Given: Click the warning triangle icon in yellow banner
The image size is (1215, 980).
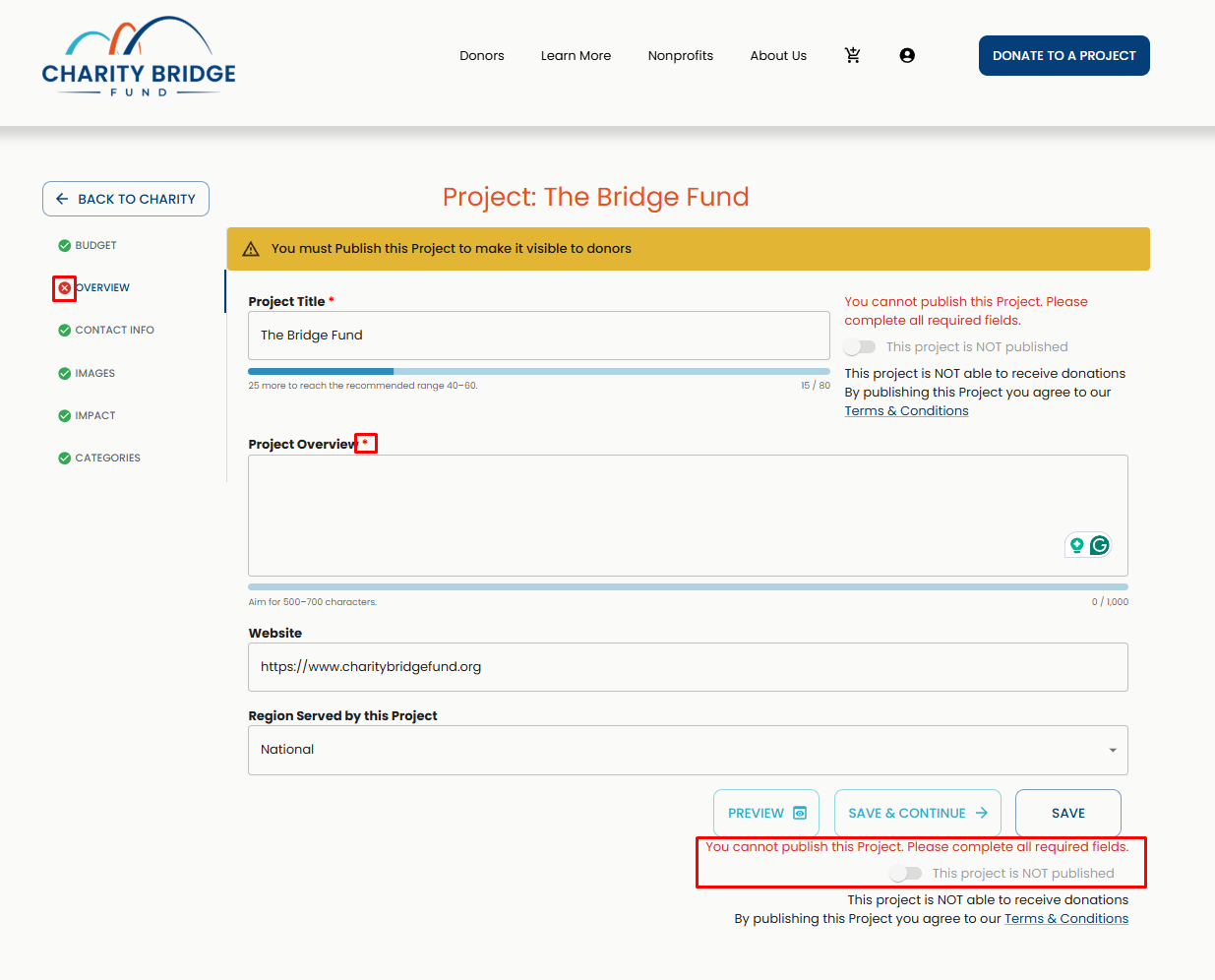Looking at the screenshot, I should [x=251, y=248].
